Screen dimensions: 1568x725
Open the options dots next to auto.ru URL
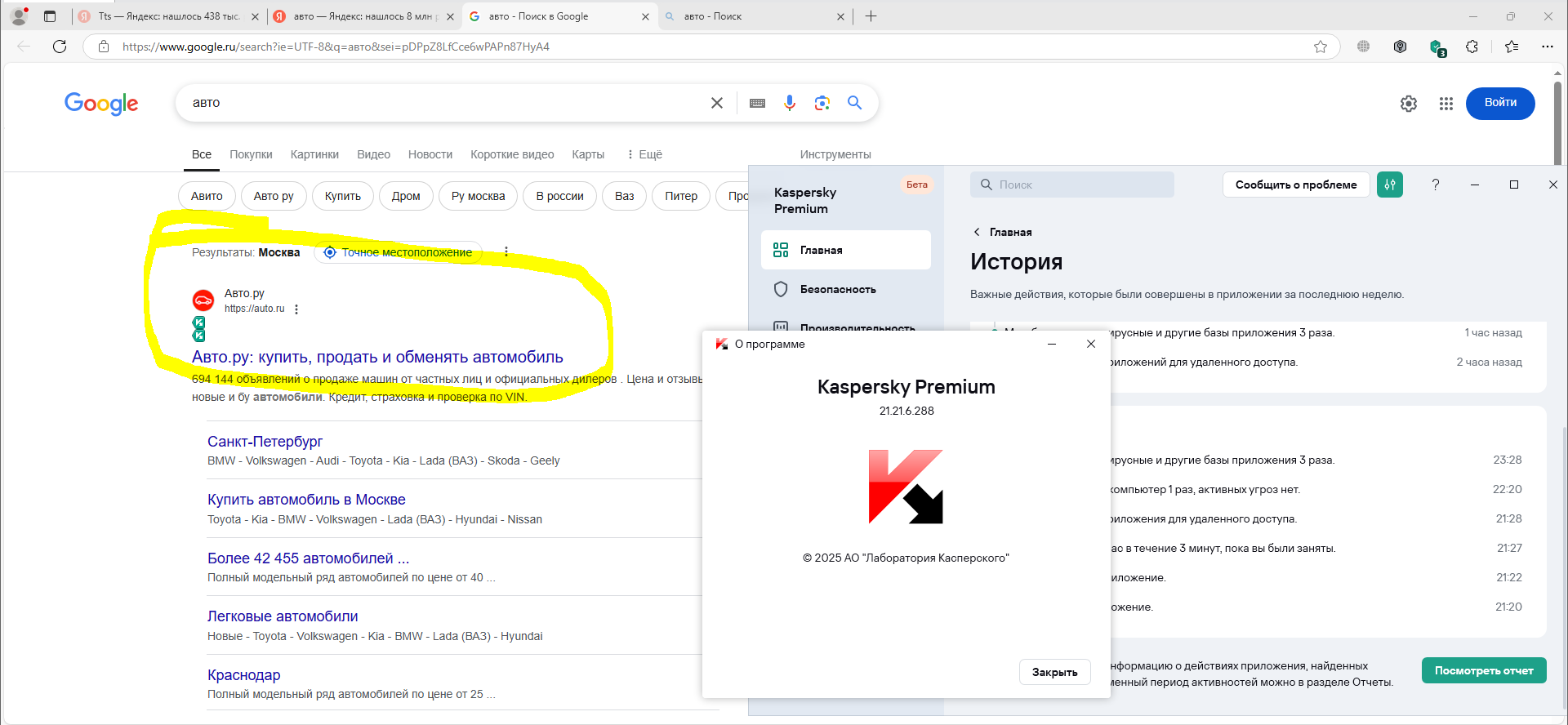tap(296, 309)
